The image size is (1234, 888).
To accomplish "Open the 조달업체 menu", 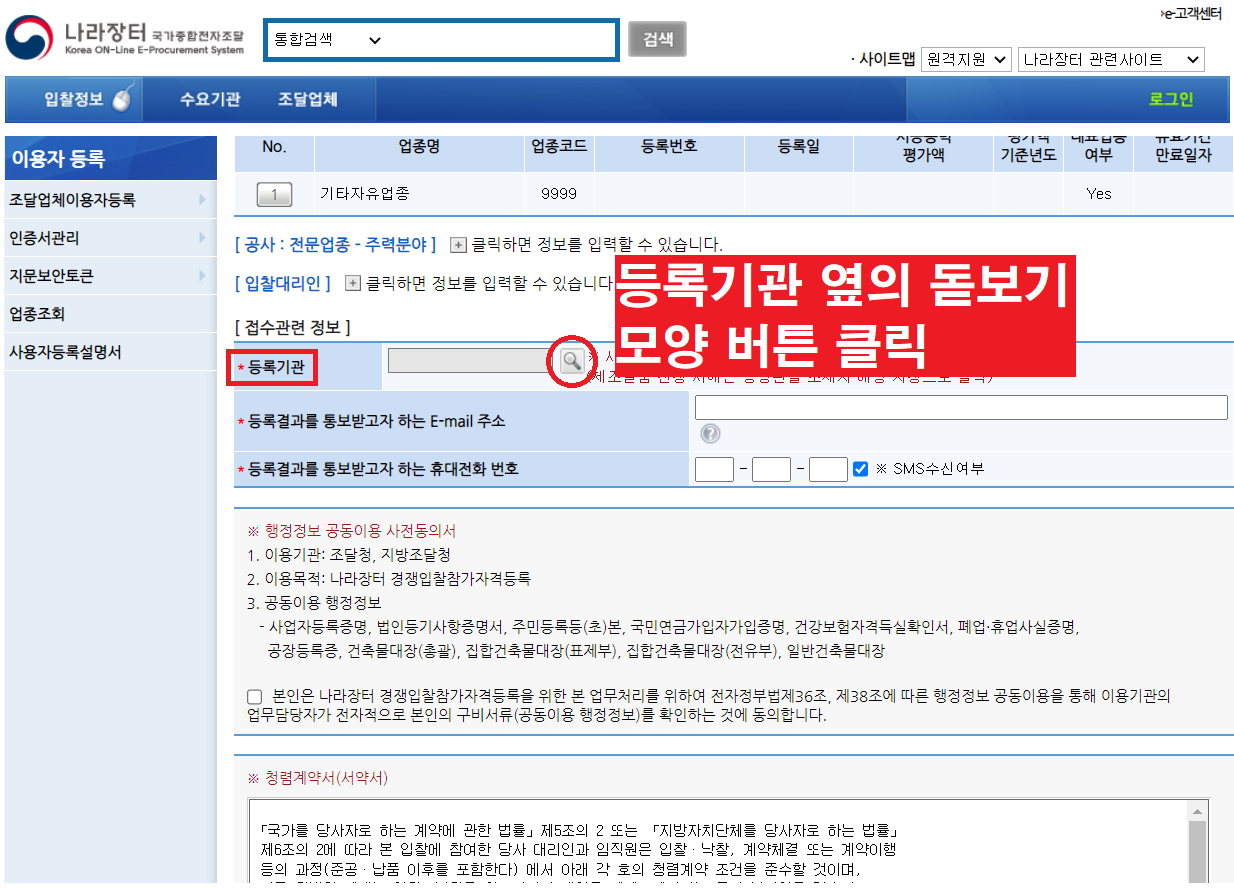I will click(308, 100).
